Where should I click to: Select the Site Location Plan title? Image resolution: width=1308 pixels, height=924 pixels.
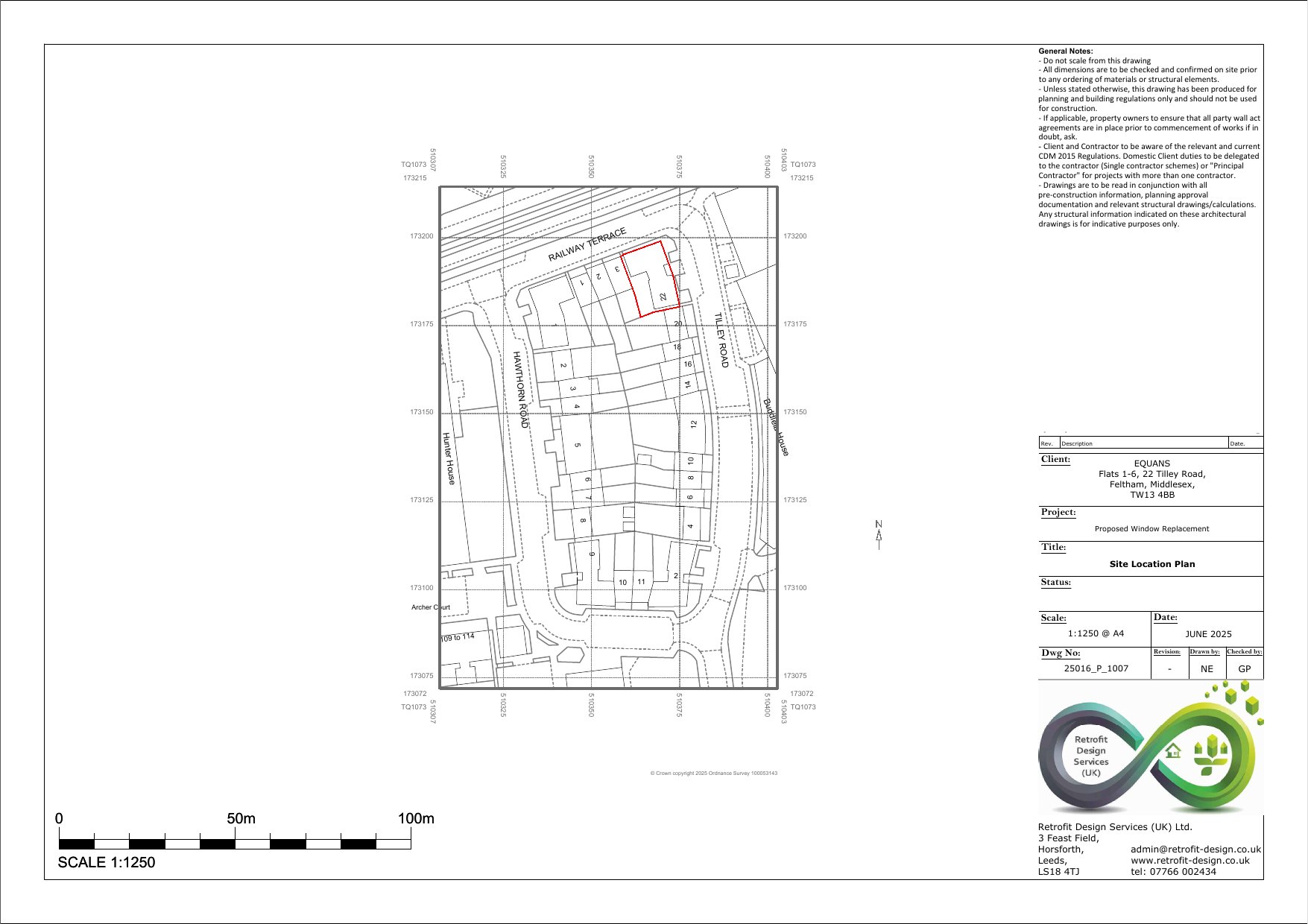click(1153, 564)
